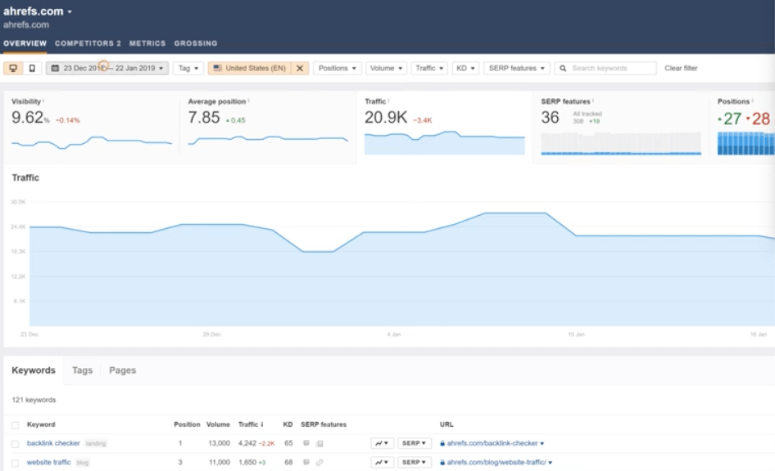775x471 pixels.
Task: Open the KD filter dropdown
Action: pyautogui.click(x=466, y=68)
